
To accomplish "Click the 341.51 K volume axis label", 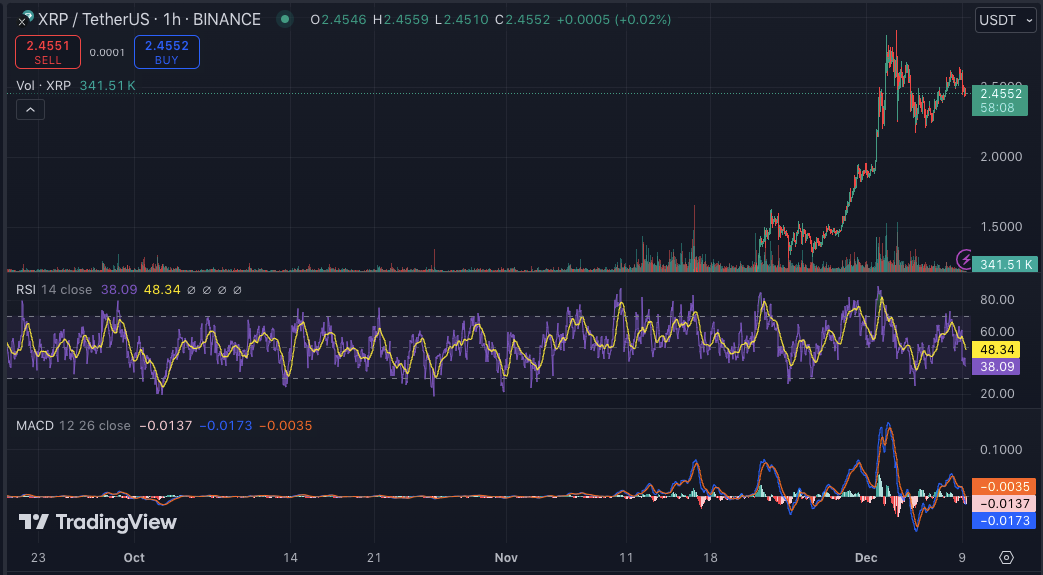I will tap(1002, 264).
